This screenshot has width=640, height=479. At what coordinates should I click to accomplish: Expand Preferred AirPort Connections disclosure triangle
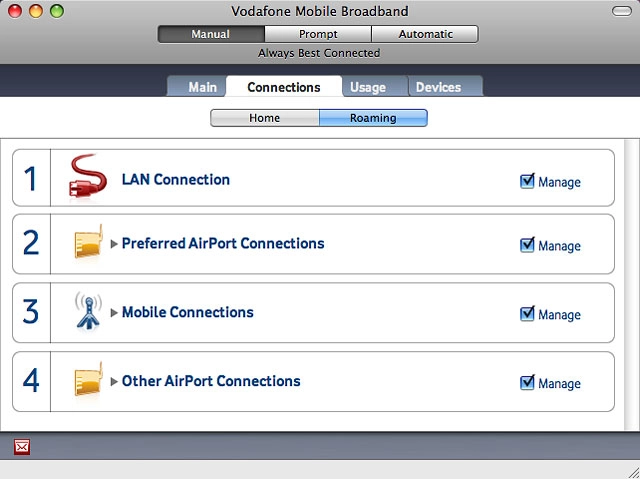pyautogui.click(x=114, y=245)
